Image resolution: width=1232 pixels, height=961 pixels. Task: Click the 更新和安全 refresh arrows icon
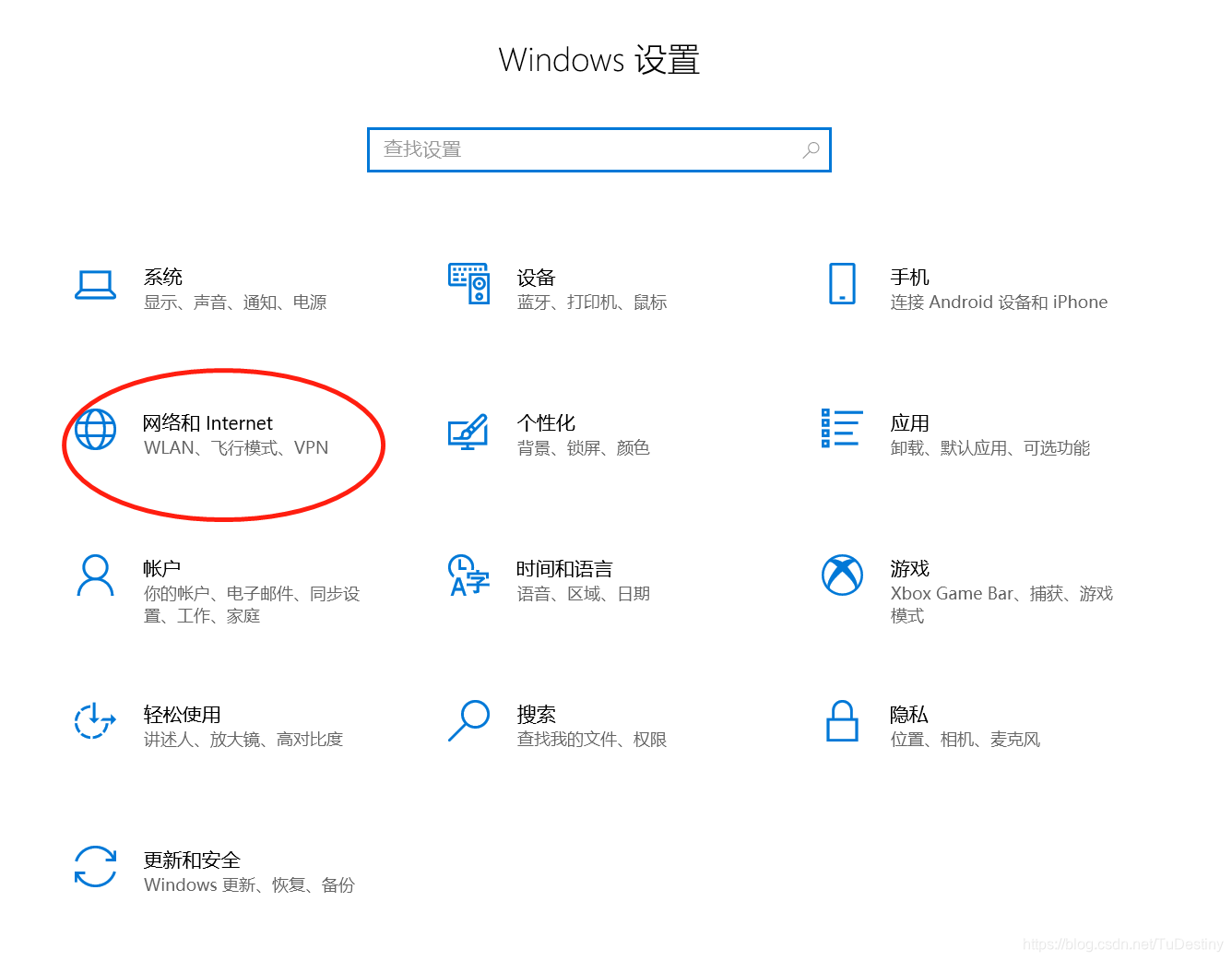pos(95,867)
